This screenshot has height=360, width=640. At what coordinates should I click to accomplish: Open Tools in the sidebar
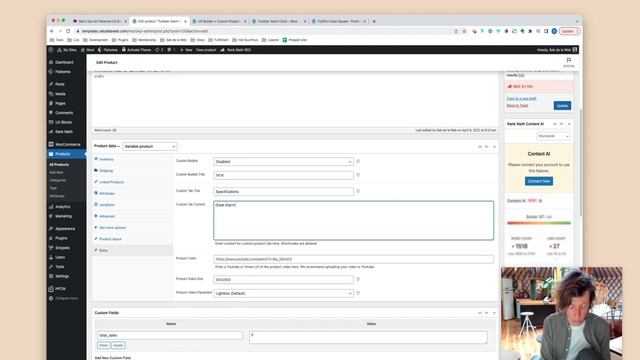pyautogui.click(x=60, y=267)
